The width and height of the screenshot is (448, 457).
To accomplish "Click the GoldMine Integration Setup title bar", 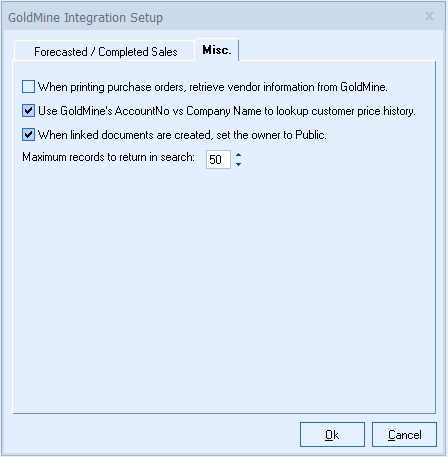I will (213, 17).
